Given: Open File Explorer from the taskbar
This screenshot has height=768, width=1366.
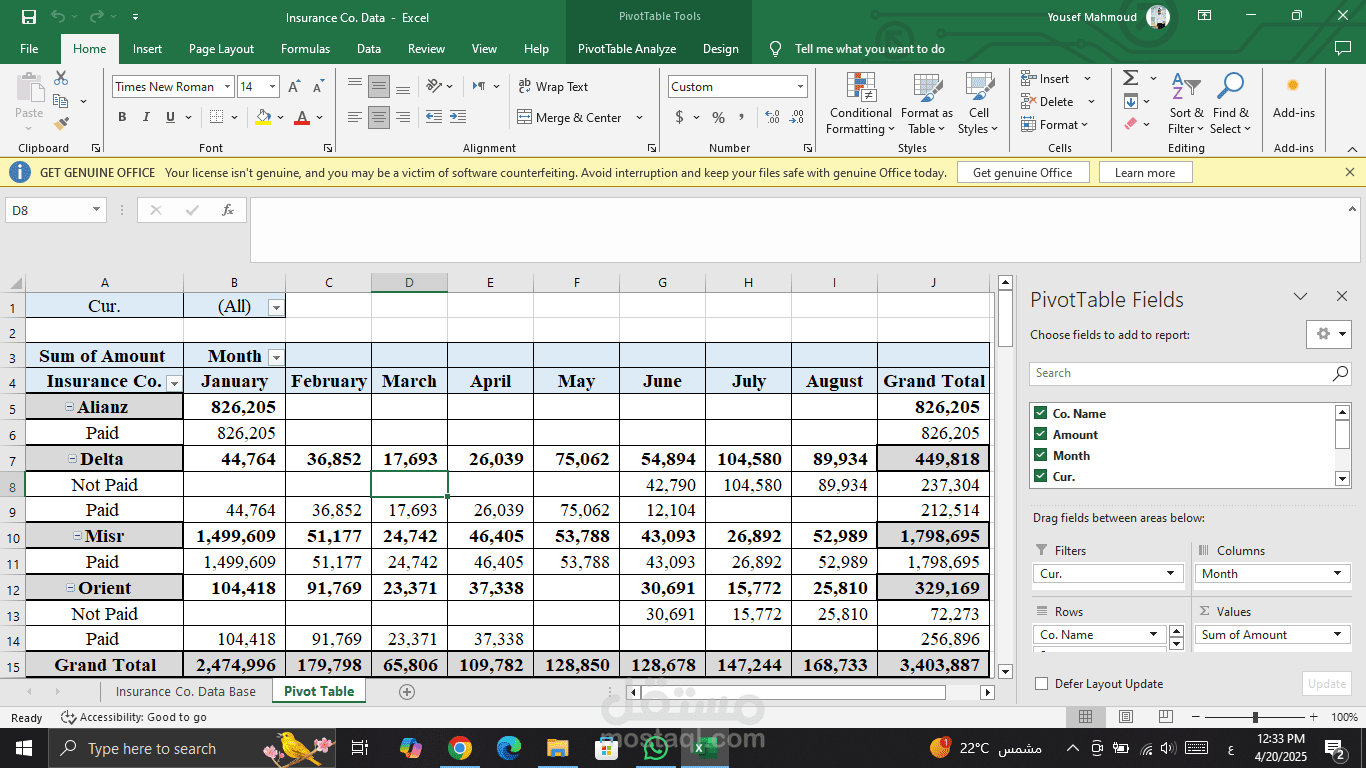Looking at the screenshot, I should [558, 748].
